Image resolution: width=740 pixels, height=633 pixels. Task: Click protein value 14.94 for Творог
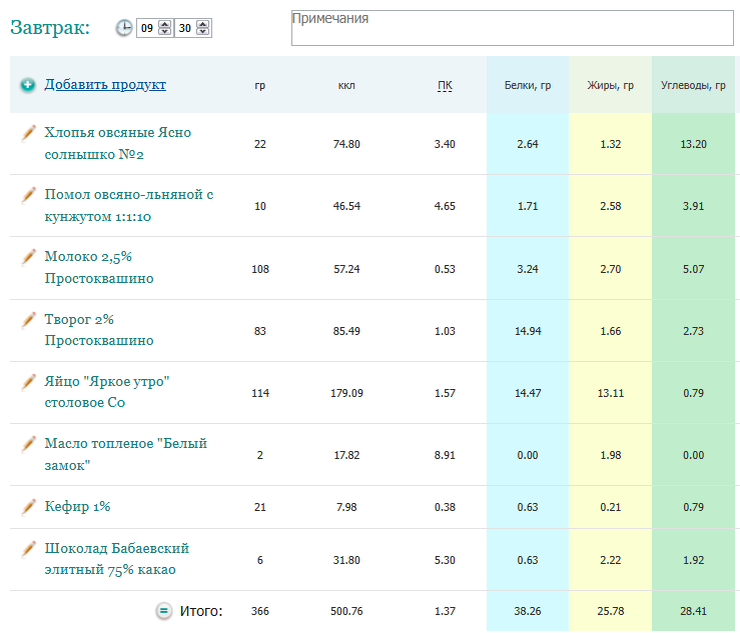[528, 331]
